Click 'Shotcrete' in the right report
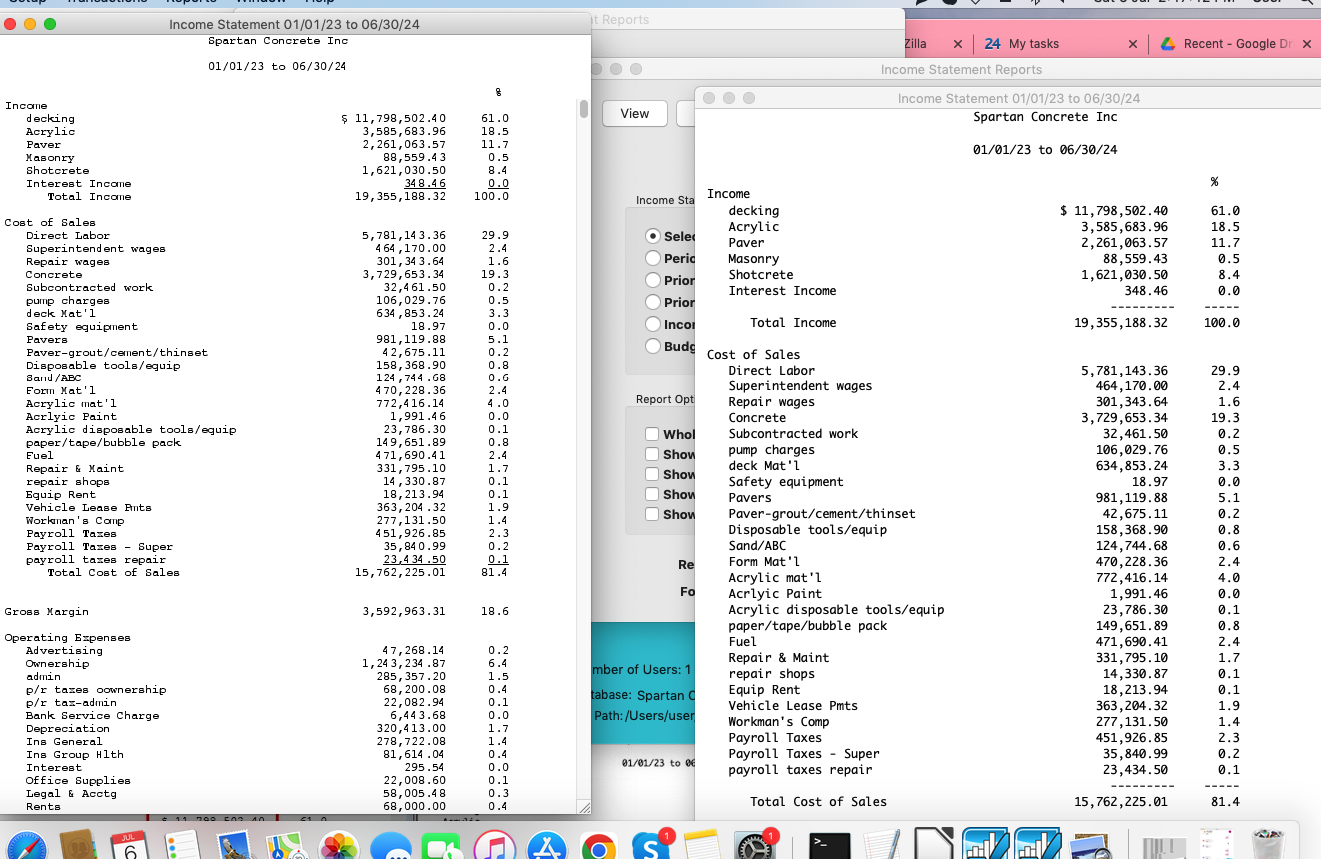This screenshot has height=859, width=1321. 761,275
